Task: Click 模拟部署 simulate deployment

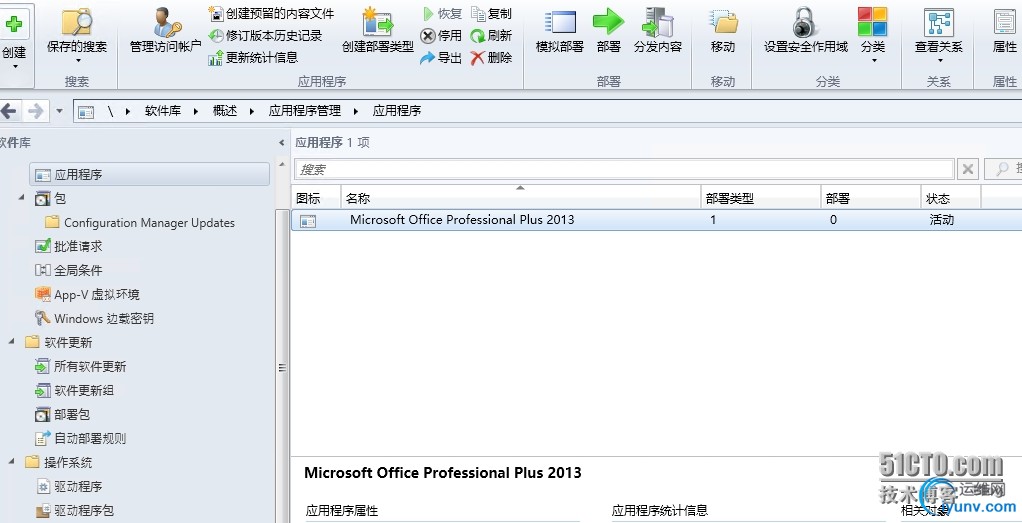Action: [559, 30]
